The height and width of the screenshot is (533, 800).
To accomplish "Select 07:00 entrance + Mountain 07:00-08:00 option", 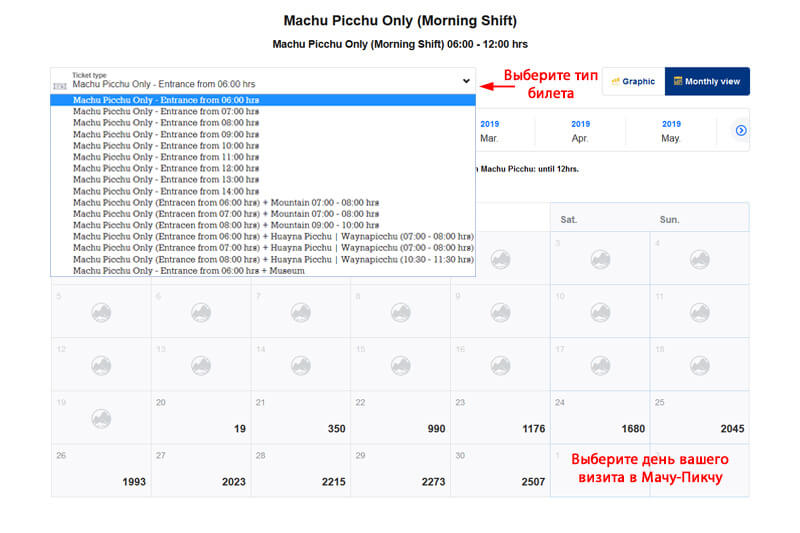I will (263, 214).
